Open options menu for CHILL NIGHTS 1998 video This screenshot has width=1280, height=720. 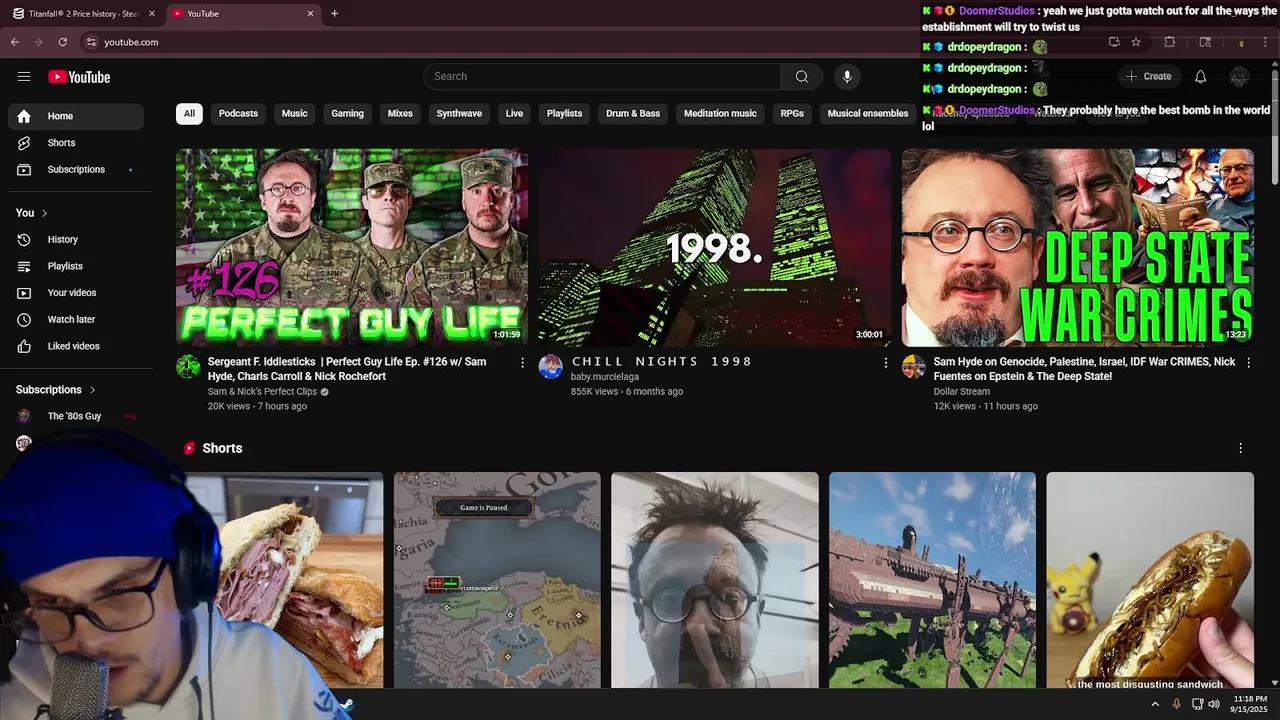(885, 363)
